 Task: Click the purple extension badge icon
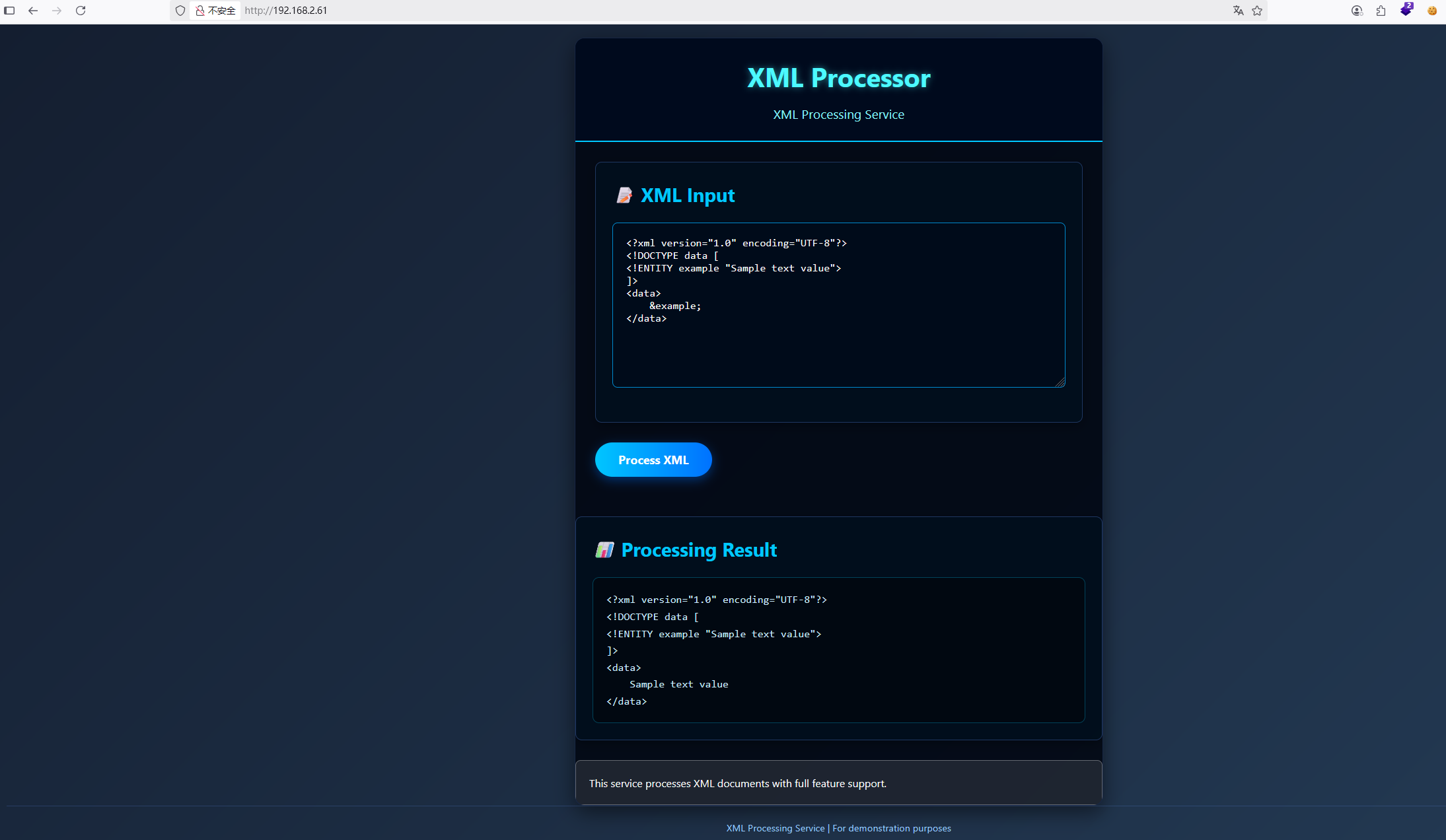tap(1406, 10)
